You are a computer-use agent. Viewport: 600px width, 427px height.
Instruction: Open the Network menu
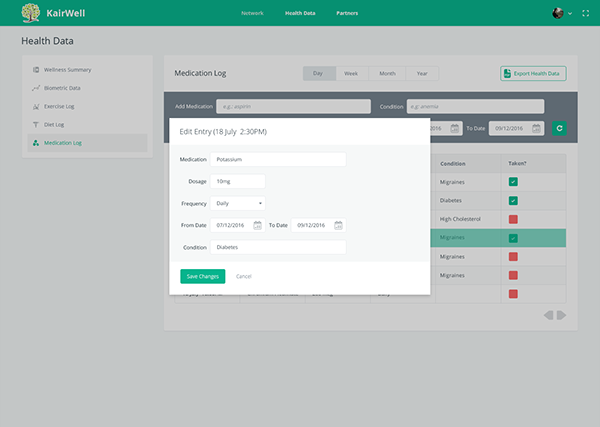(x=252, y=13)
